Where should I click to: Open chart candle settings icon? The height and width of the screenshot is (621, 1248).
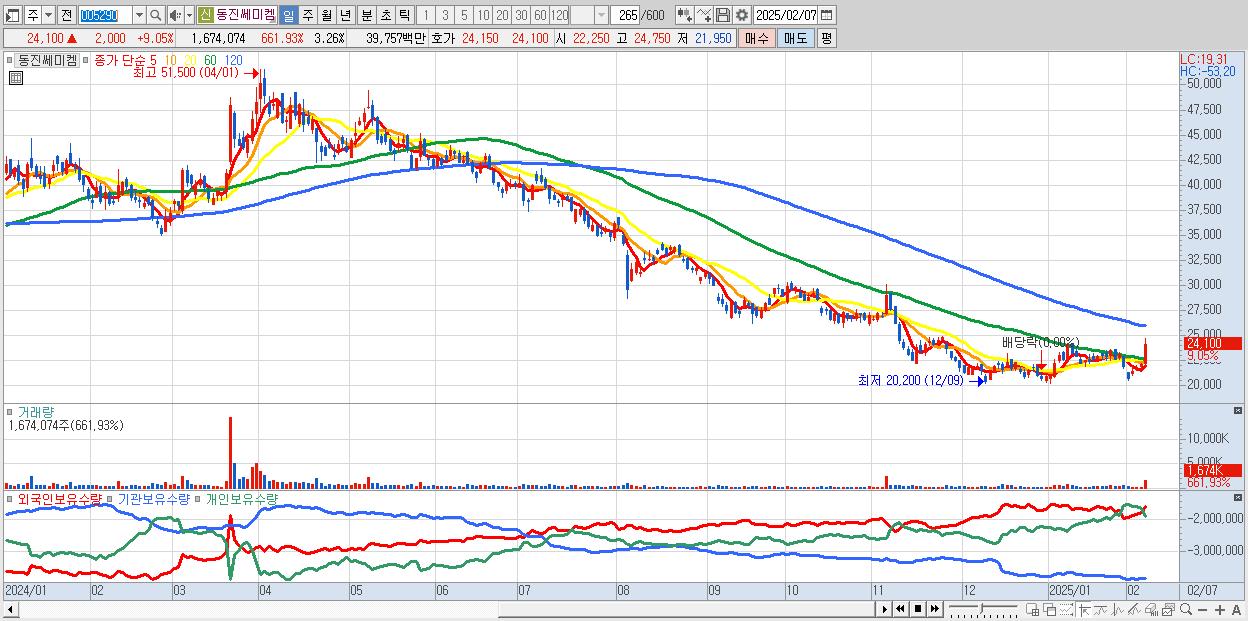[685, 15]
